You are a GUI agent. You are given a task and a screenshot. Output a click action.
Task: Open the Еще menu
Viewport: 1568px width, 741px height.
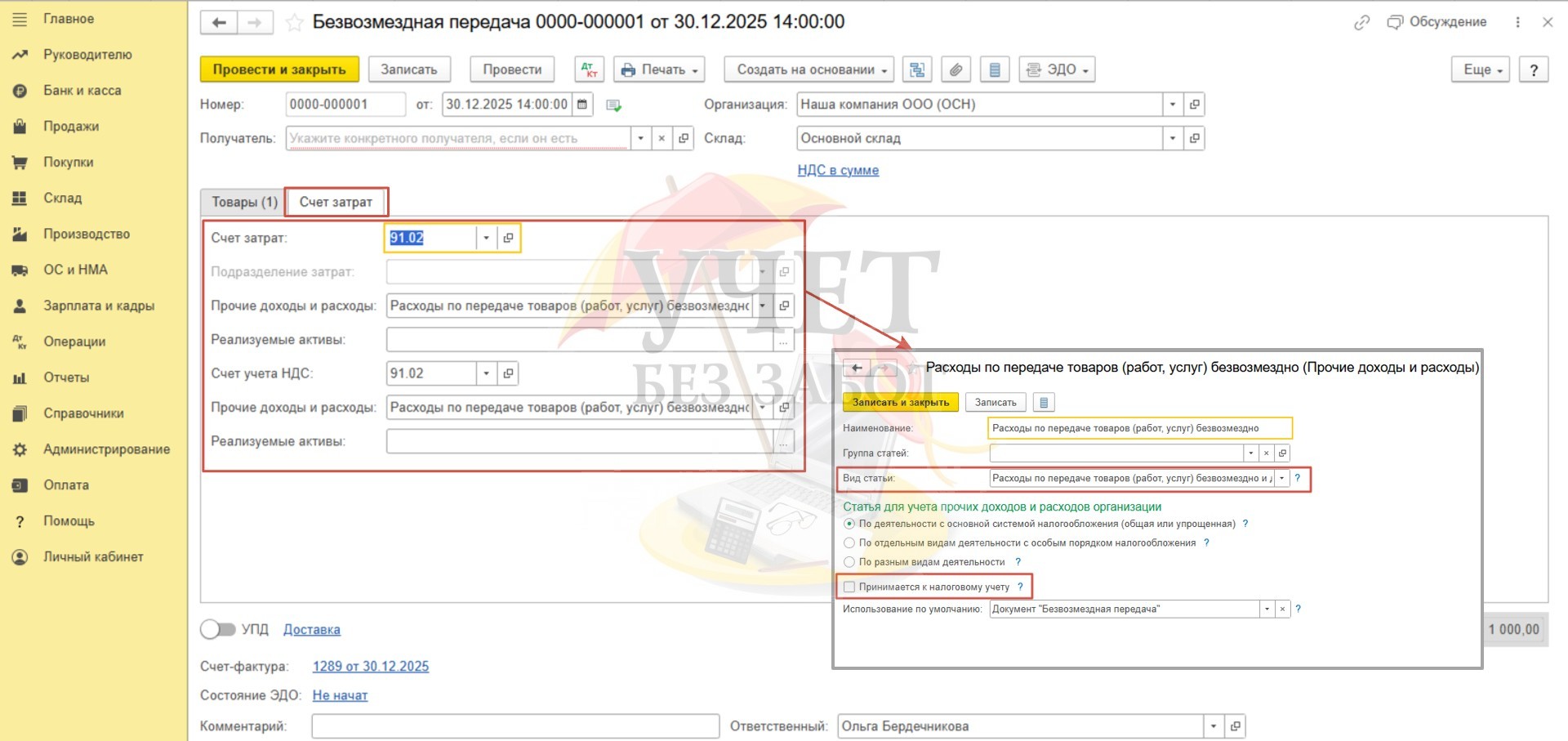point(1480,69)
